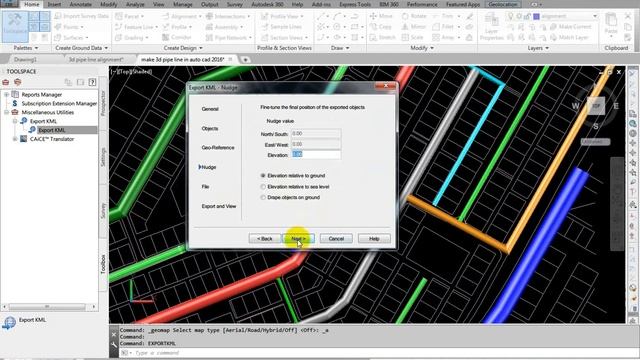Open the Insert ribbon tab
This screenshot has width=640, height=360.
pyautogui.click(x=54, y=4)
